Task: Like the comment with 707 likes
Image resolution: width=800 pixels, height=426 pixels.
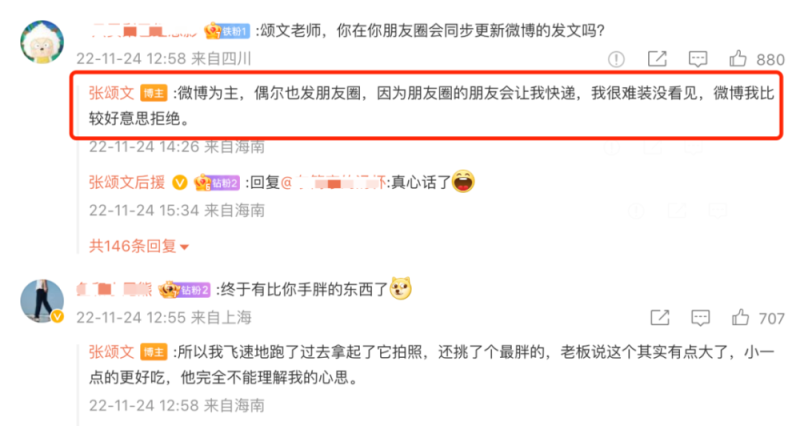Action: coord(740,318)
